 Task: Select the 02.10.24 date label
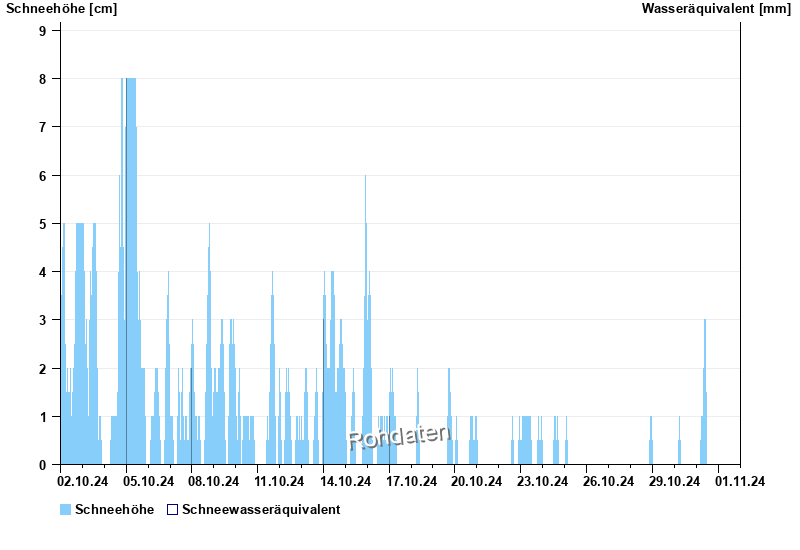(x=83, y=481)
